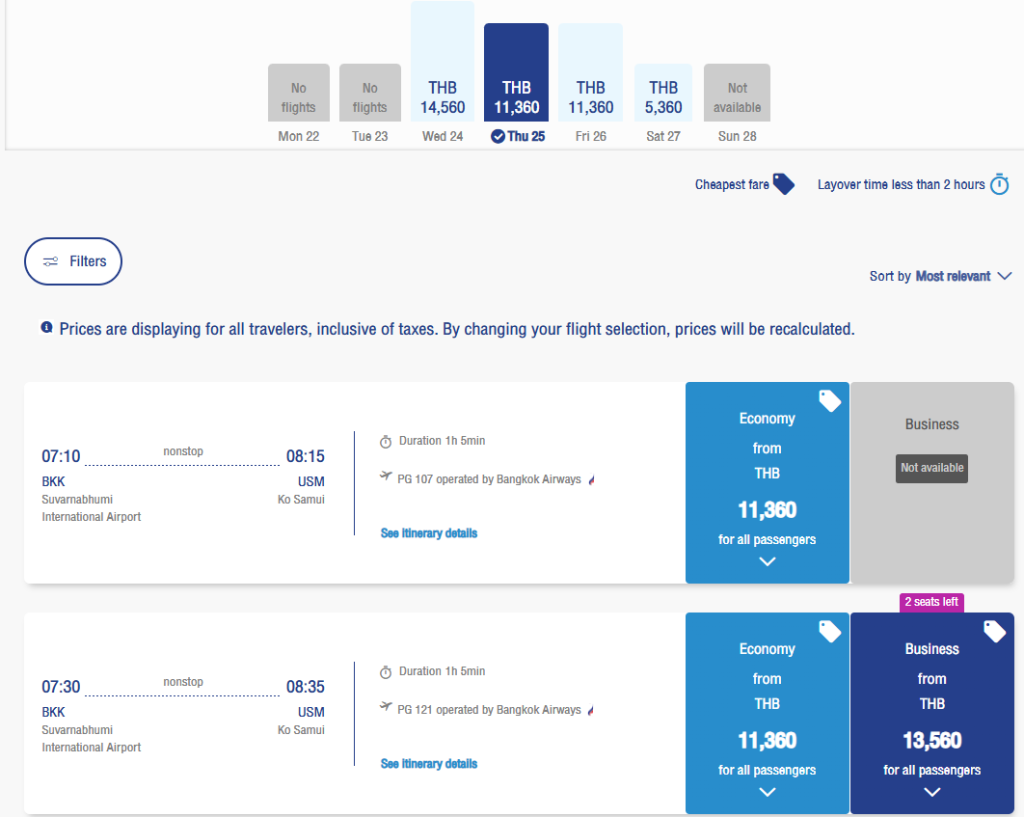Select Economy fare for flight PG 107
Screen dimensions: 1024x817
click(x=767, y=483)
